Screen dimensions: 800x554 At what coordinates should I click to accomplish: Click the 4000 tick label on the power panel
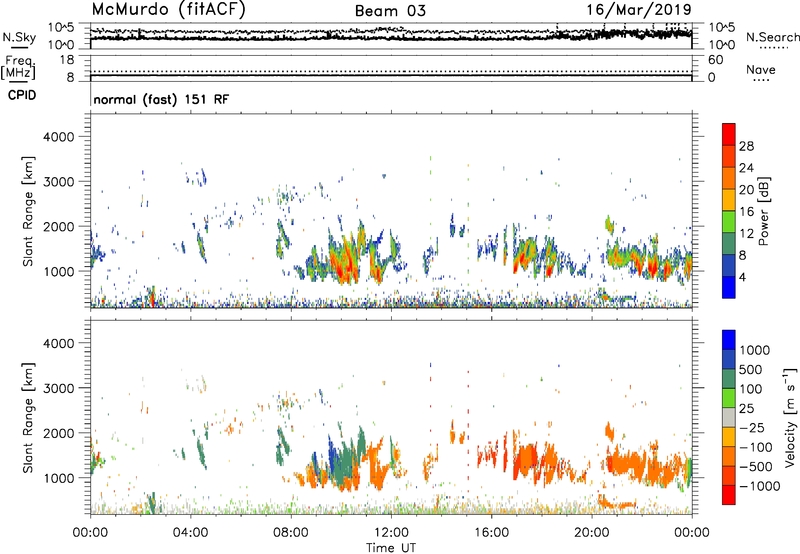click(58, 137)
